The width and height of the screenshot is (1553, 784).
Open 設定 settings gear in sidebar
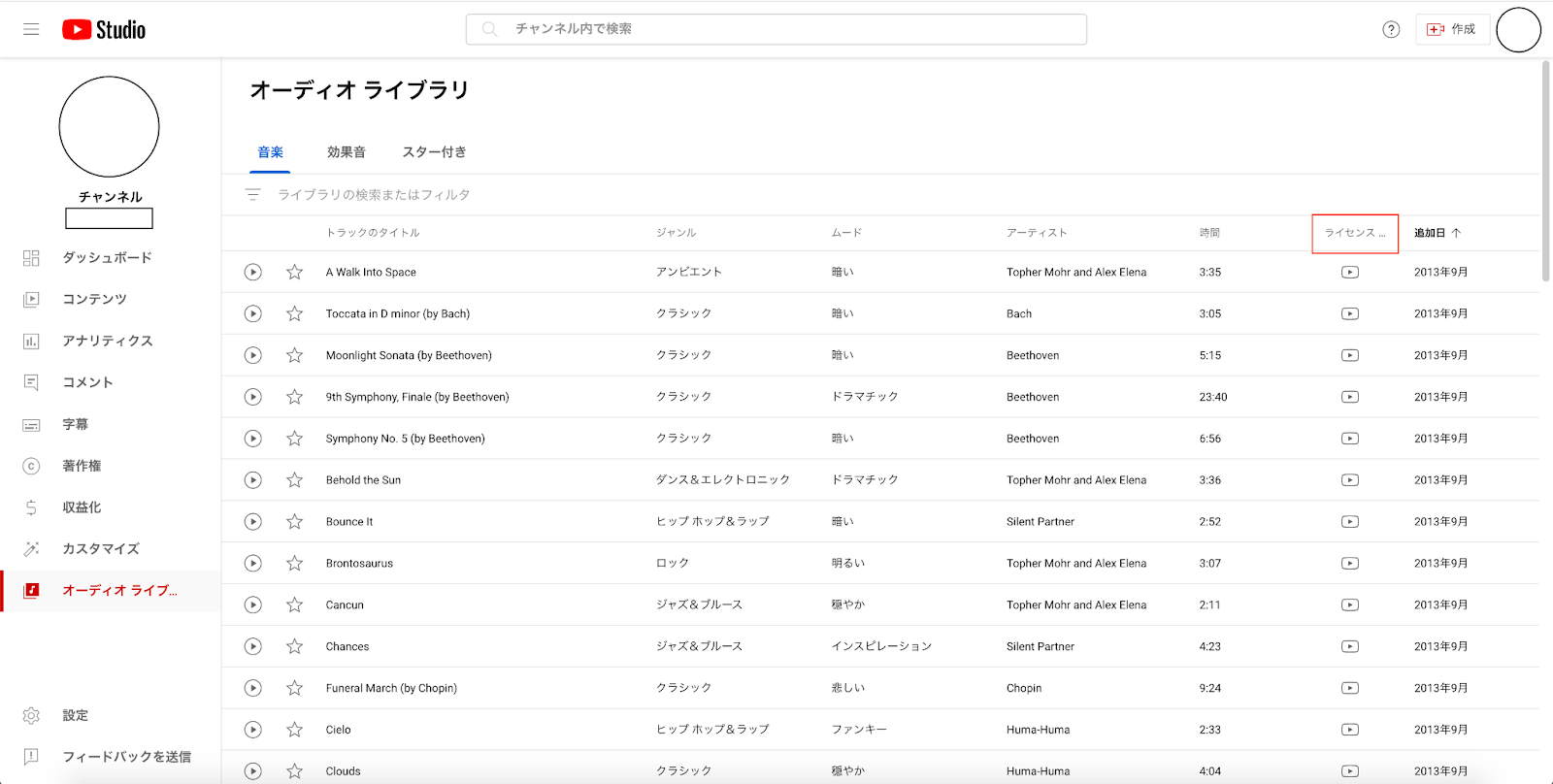pyautogui.click(x=75, y=716)
